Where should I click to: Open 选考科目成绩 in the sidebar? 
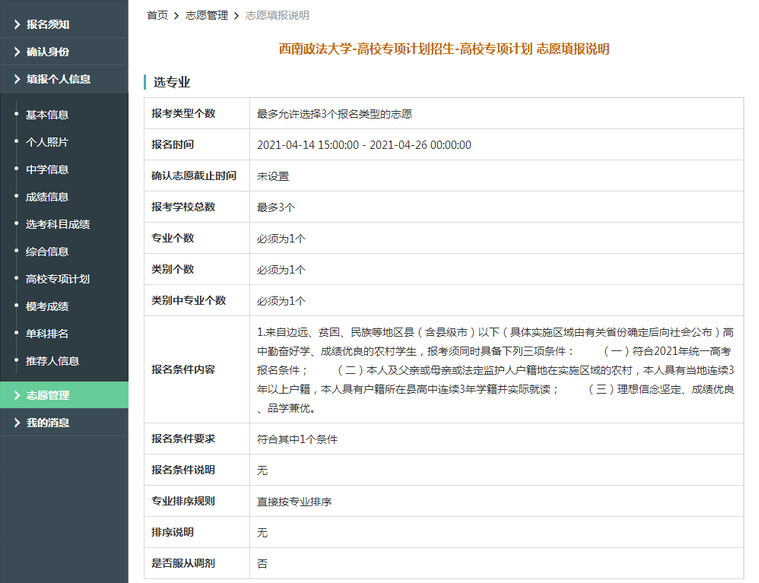coord(58,224)
